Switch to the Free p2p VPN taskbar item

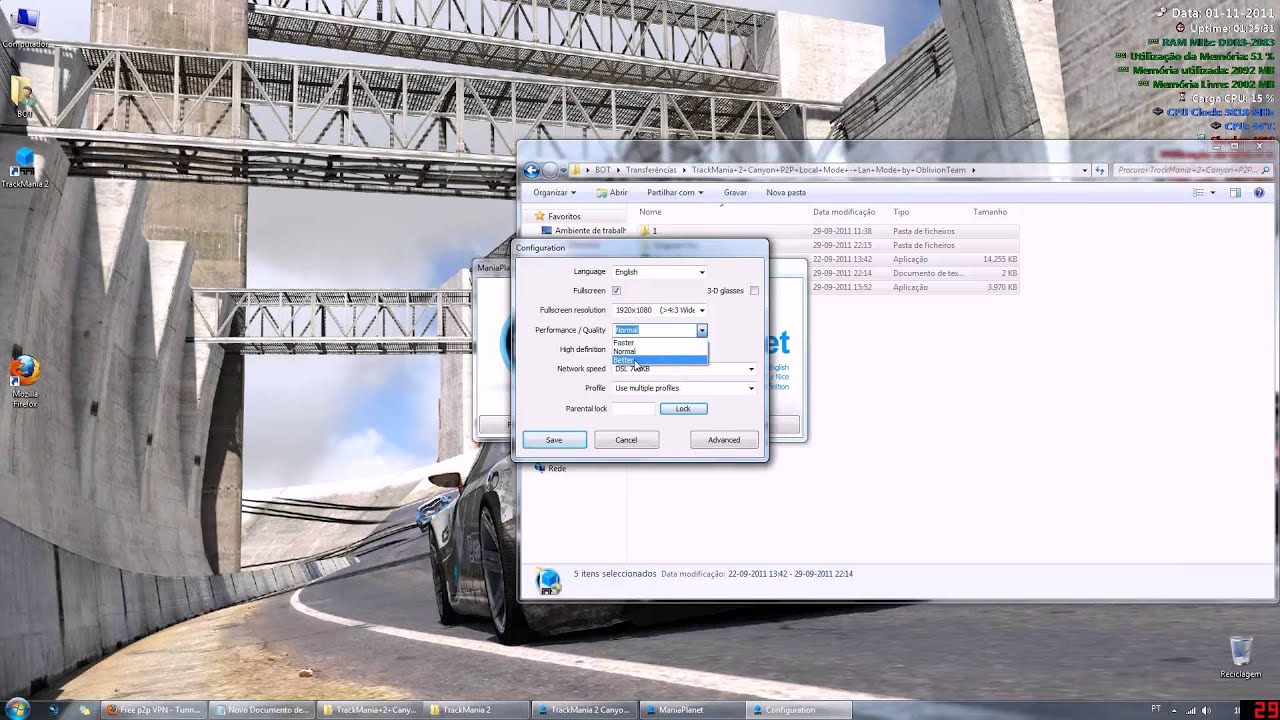tap(155, 710)
